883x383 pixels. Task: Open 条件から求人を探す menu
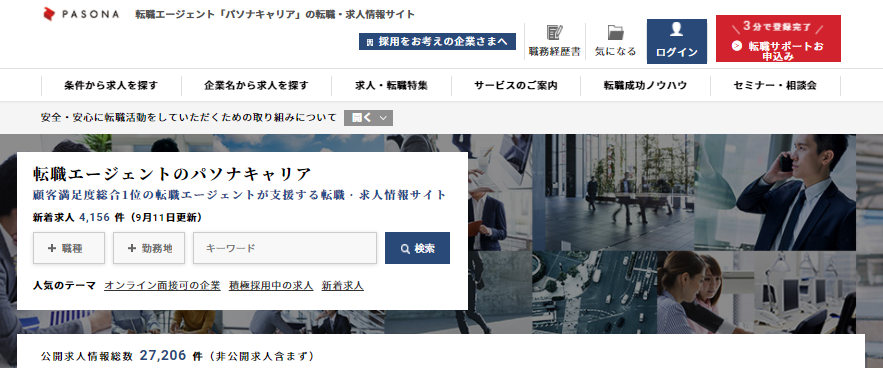[x=111, y=86]
